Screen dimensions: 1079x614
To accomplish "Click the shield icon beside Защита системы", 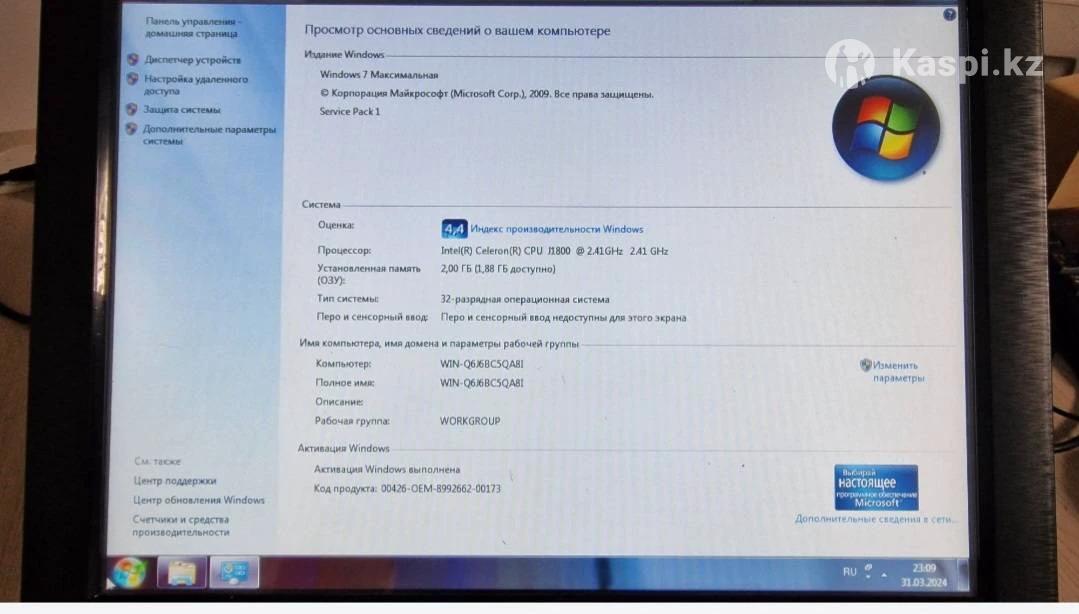I will [x=132, y=110].
